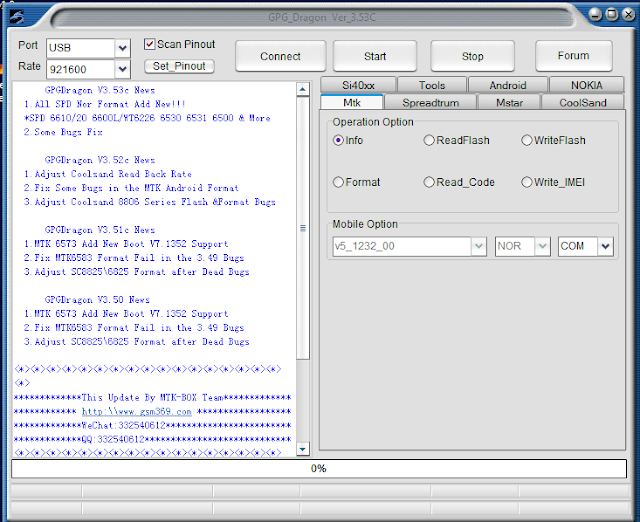This screenshot has height=522, width=640.
Task: Click the Start button
Action: click(x=375, y=56)
